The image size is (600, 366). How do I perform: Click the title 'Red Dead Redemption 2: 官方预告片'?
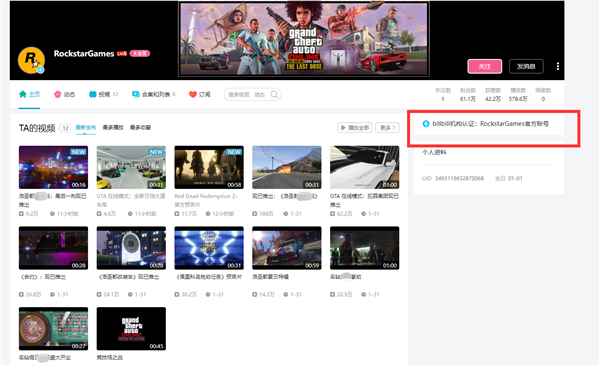point(206,200)
